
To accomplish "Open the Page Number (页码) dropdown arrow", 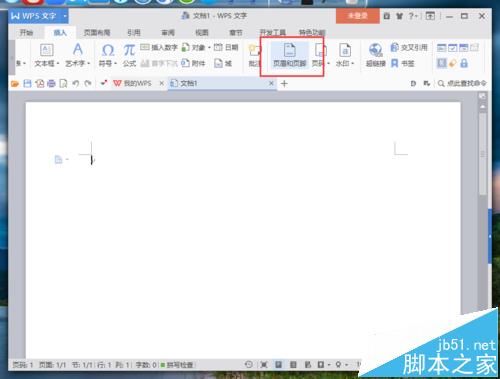I will [x=328, y=63].
